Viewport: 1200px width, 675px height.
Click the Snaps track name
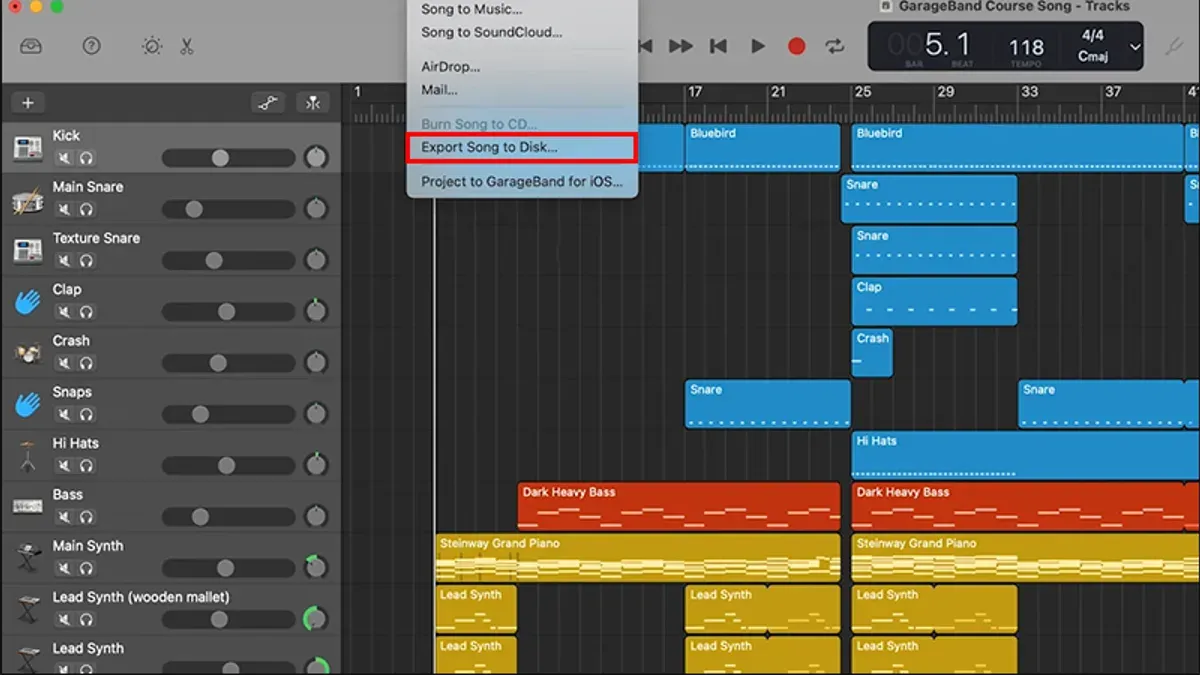point(72,392)
